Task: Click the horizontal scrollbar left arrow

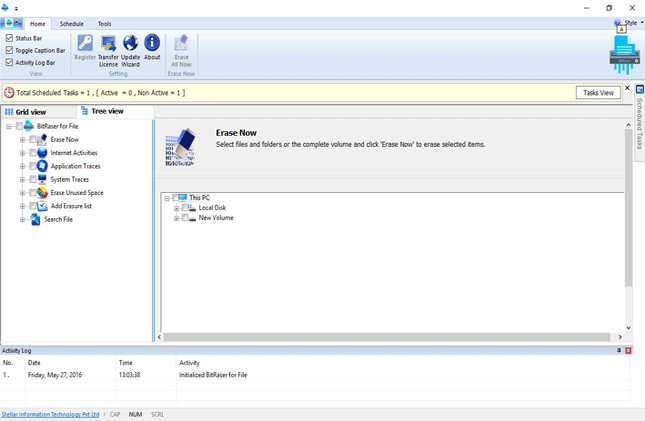Action: 160,337
